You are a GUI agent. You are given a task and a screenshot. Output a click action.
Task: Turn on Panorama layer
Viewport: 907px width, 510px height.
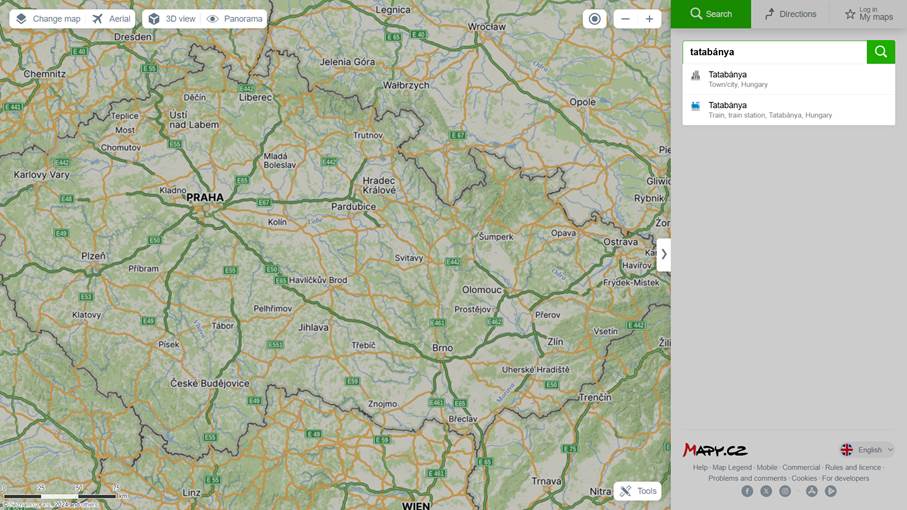(234, 19)
